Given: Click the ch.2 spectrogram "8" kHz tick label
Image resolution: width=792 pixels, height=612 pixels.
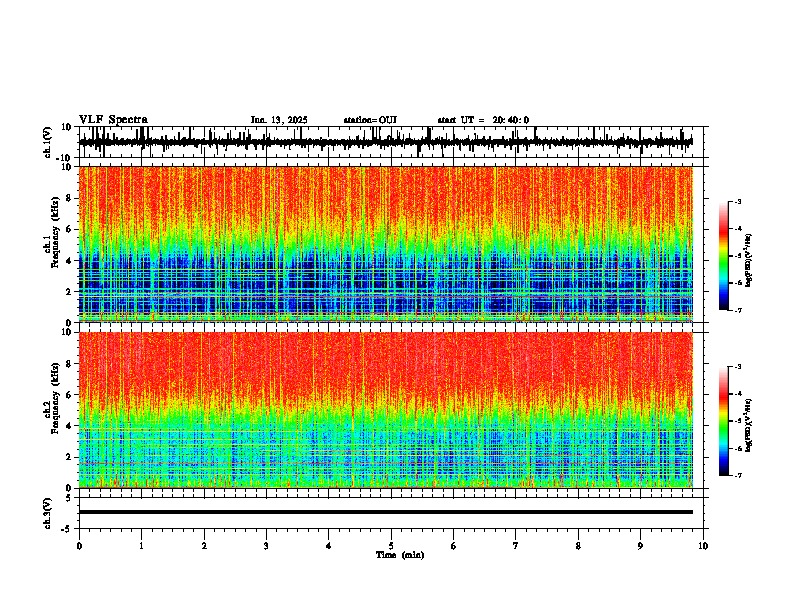Looking at the screenshot, I should coord(69,364).
